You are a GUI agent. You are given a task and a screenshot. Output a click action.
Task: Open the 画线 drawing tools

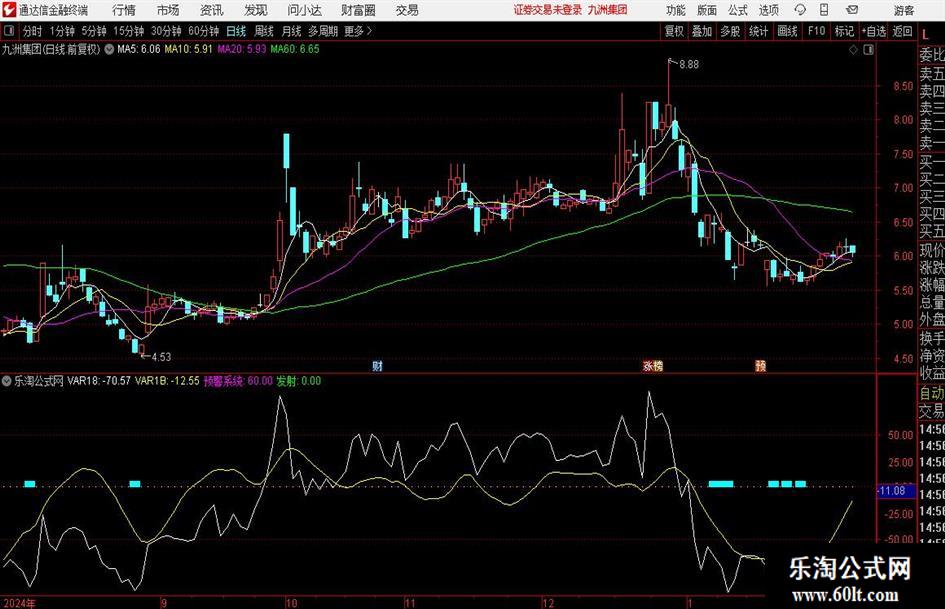[x=788, y=31]
